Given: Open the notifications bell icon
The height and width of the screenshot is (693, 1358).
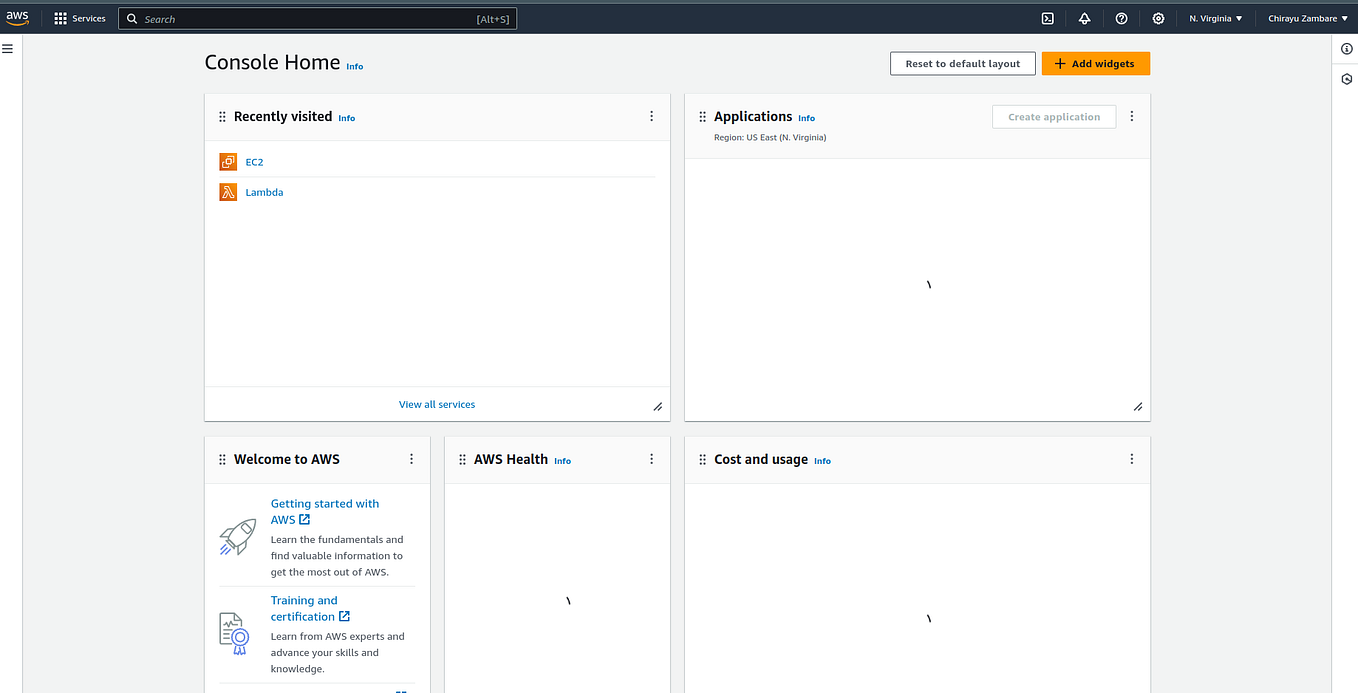Looking at the screenshot, I should [x=1084, y=18].
